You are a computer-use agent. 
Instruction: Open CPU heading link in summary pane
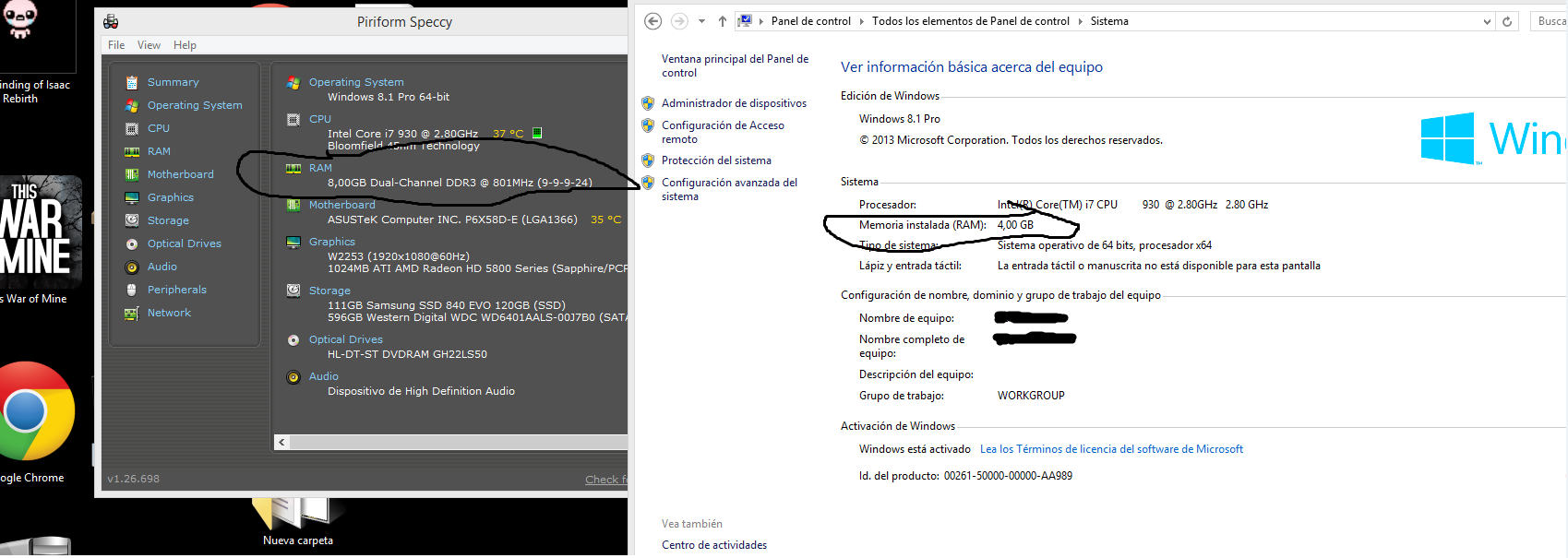(x=320, y=119)
